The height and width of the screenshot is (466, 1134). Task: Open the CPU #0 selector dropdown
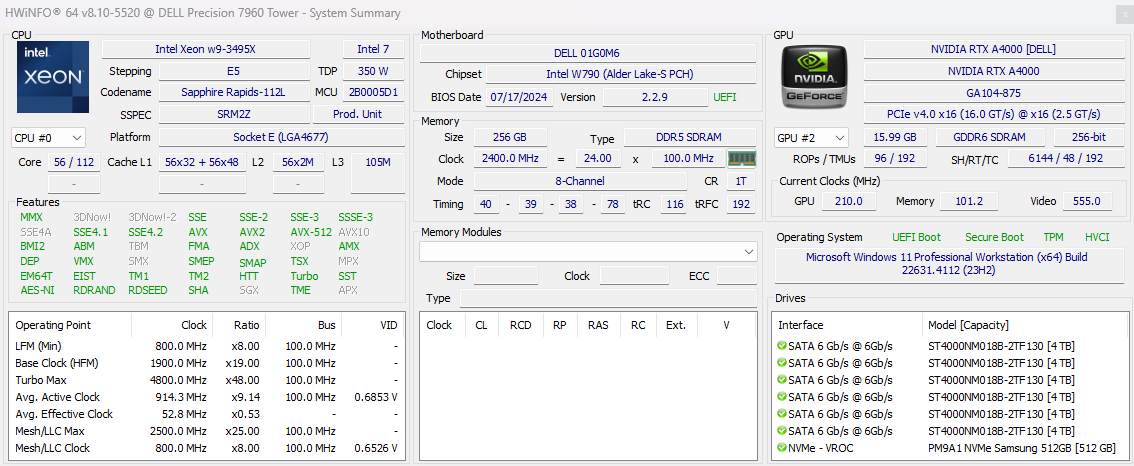tap(48, 137)
